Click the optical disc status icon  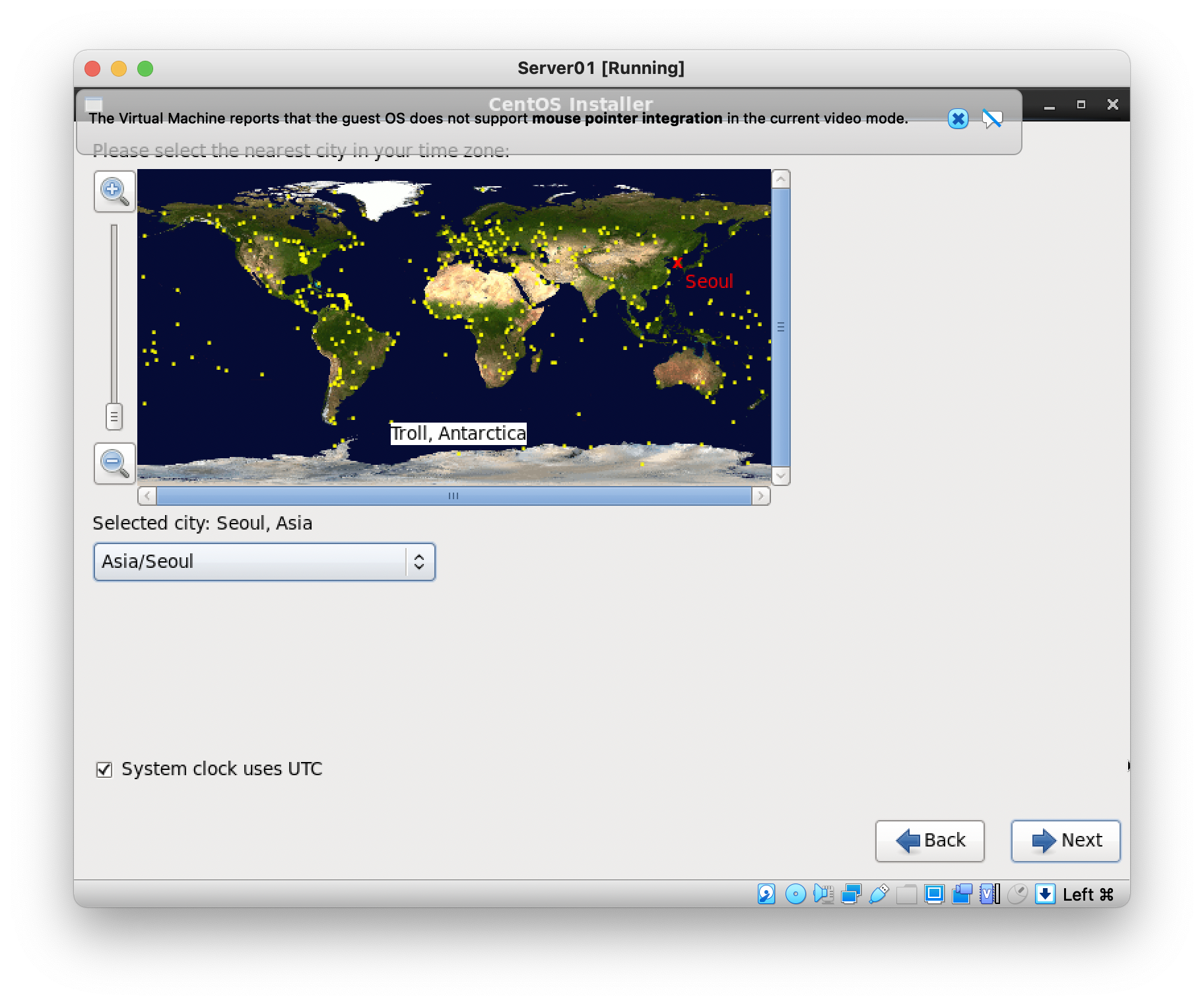point(795,894)
